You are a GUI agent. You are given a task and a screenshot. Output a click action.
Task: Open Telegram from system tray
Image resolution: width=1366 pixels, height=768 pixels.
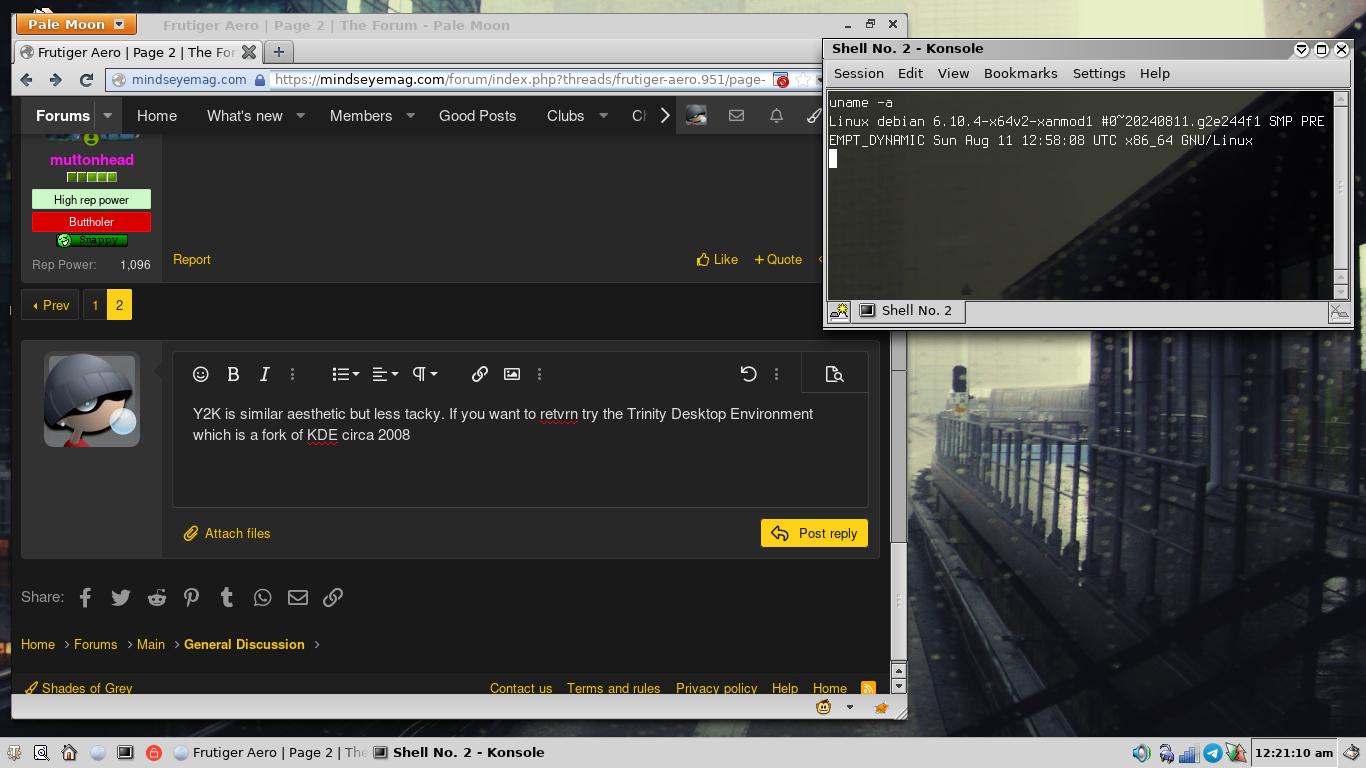1212,753
